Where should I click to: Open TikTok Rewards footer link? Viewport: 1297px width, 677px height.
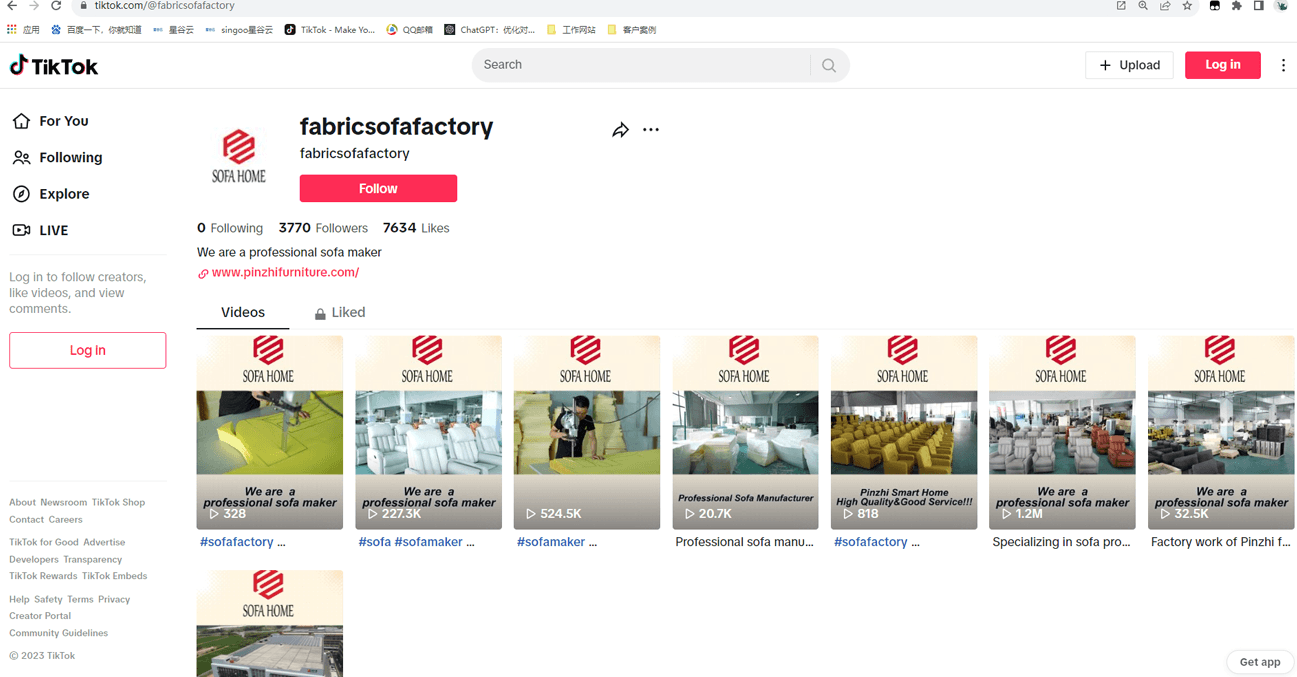coord(43,576)
